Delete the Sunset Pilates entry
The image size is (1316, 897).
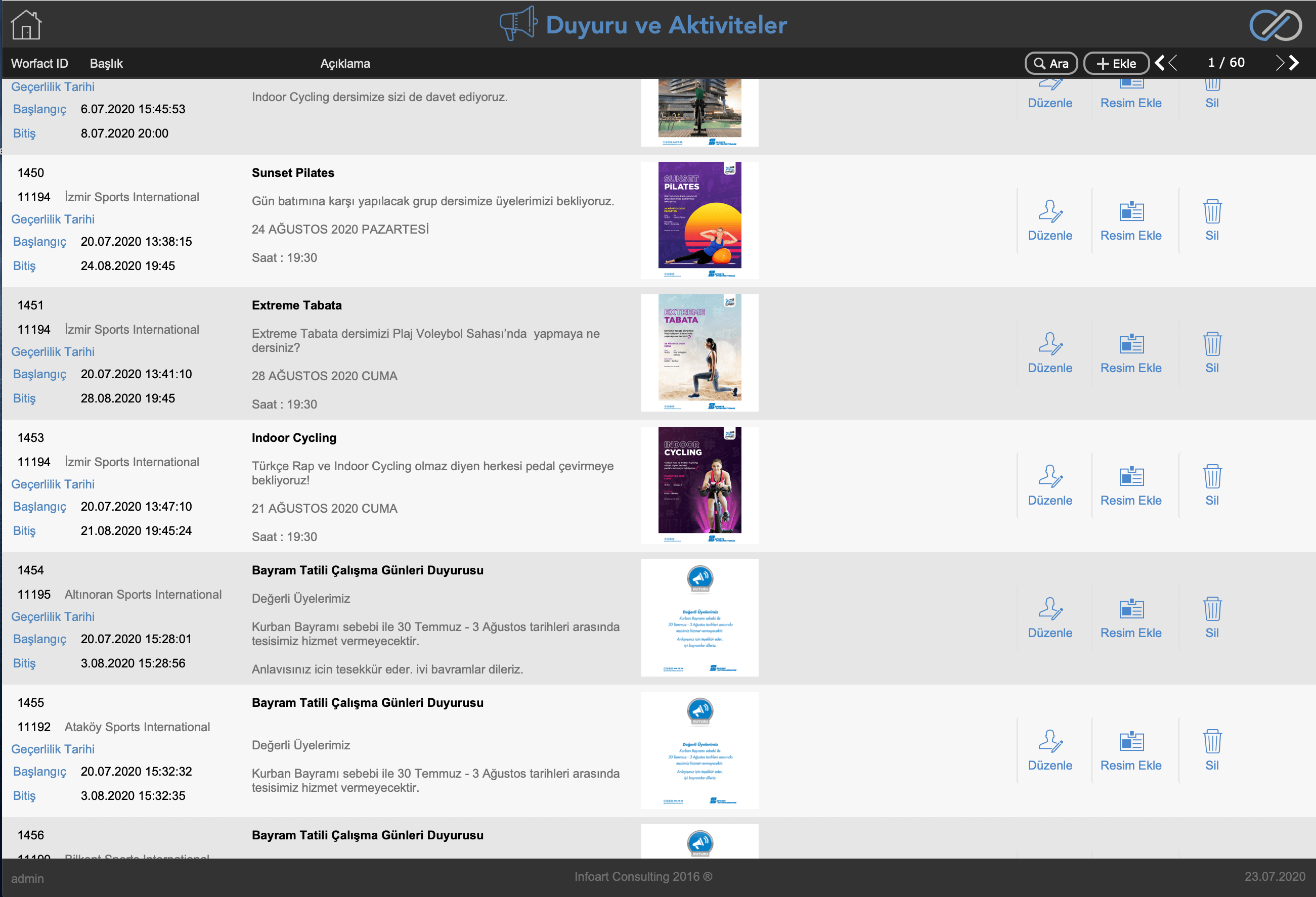coord(1212,221)
